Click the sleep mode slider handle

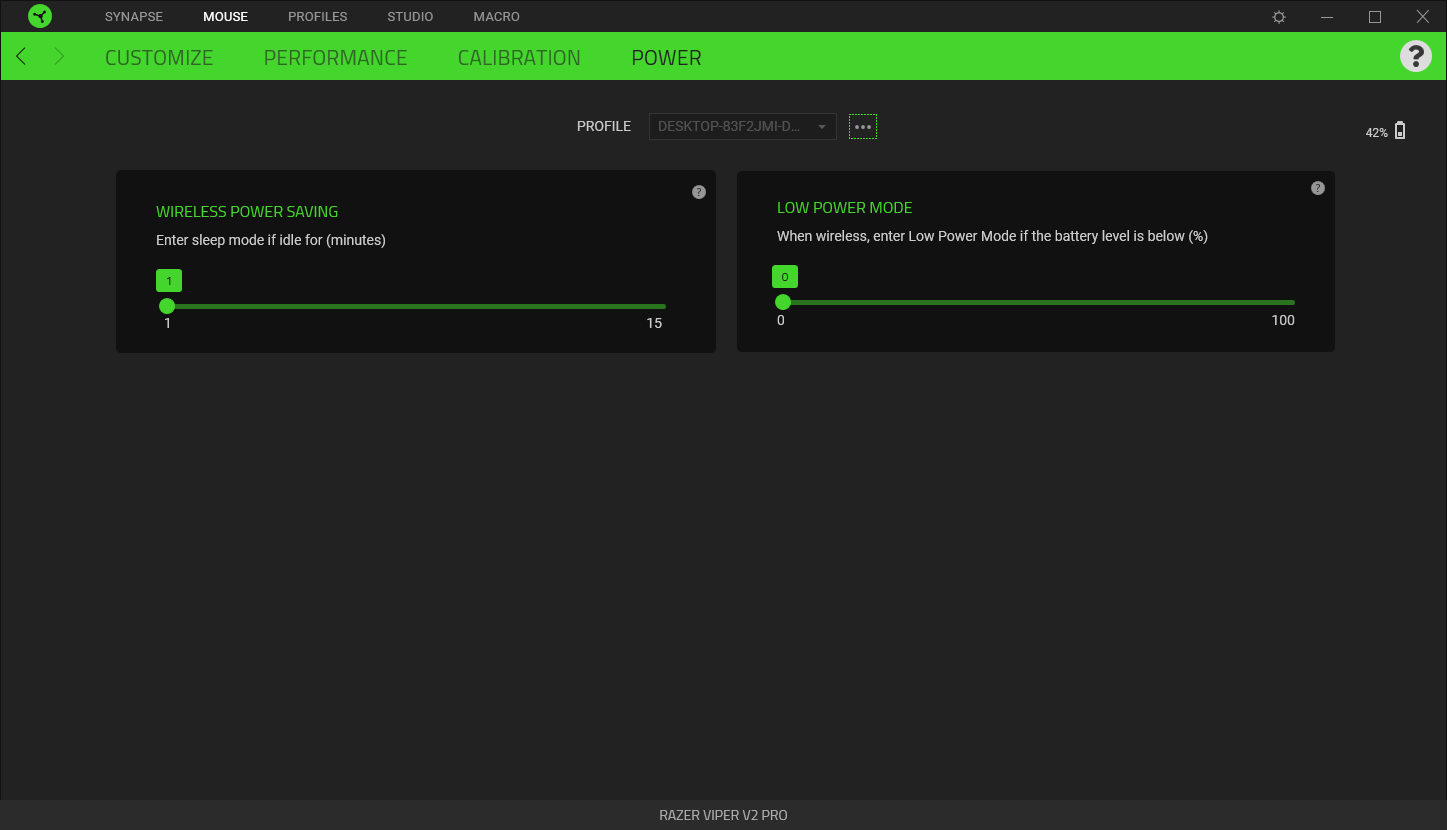point(167,306)
